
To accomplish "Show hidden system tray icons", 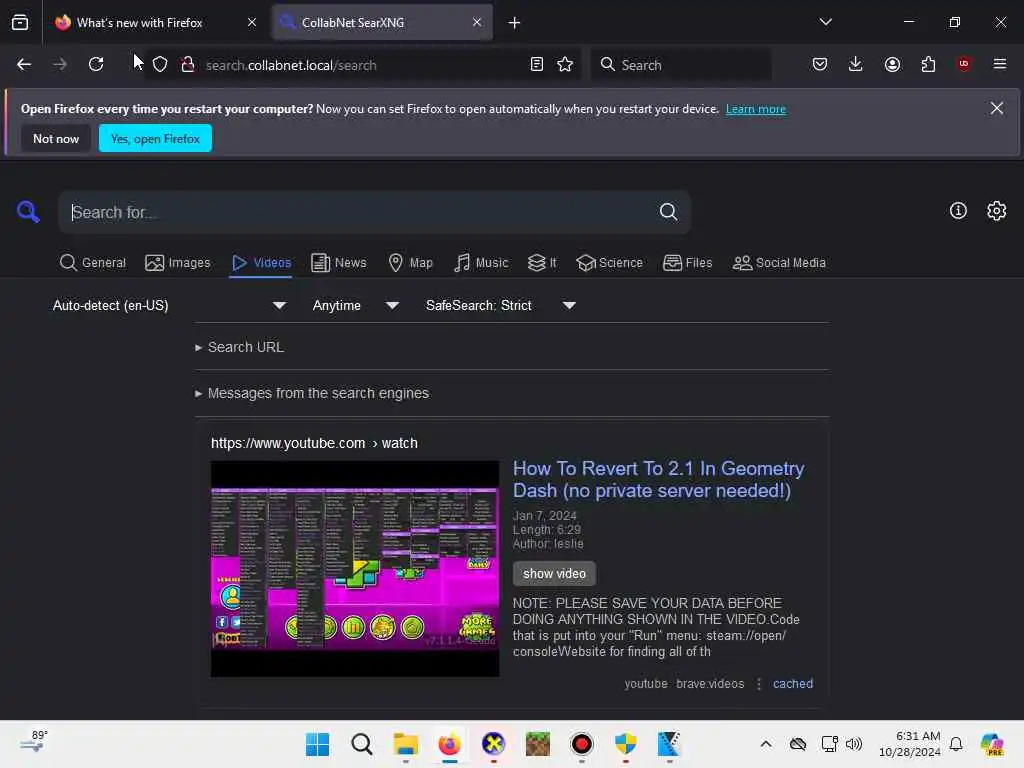I will [x=766, y=744].
